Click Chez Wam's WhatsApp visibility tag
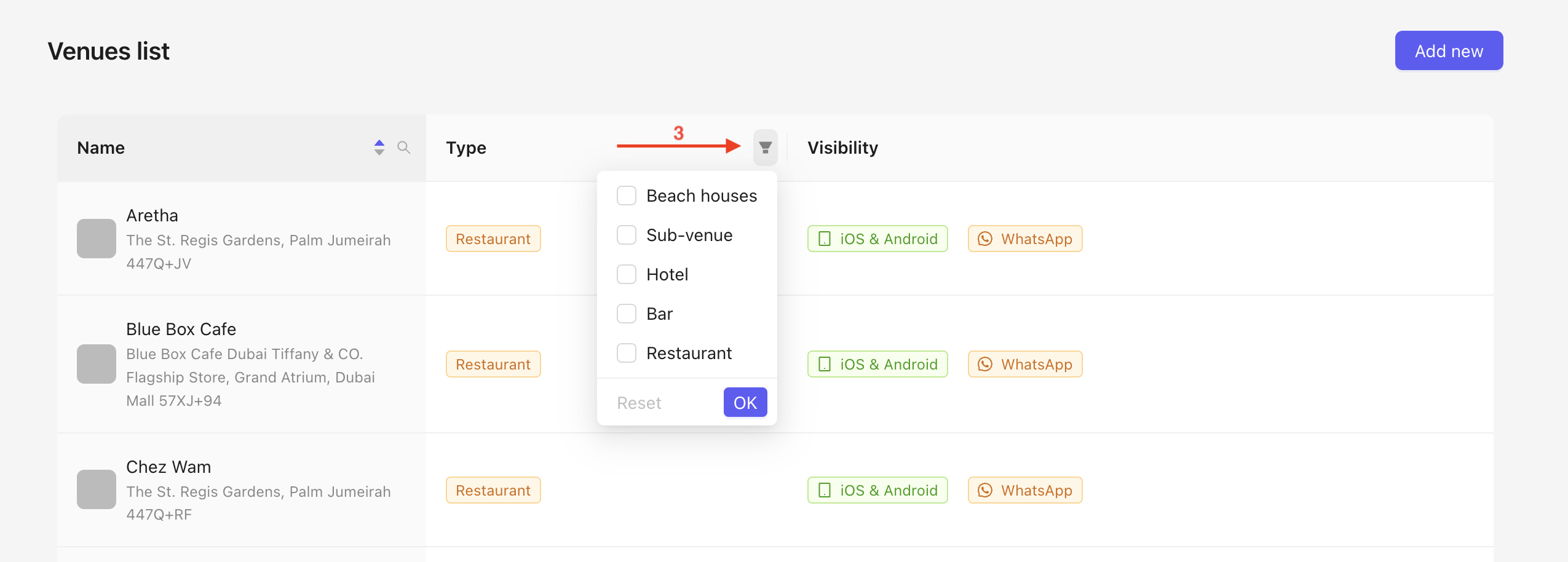Image resolution: width=1568 pixels, height=562 pixels. pyautogui.click(x=1024, y=490)
